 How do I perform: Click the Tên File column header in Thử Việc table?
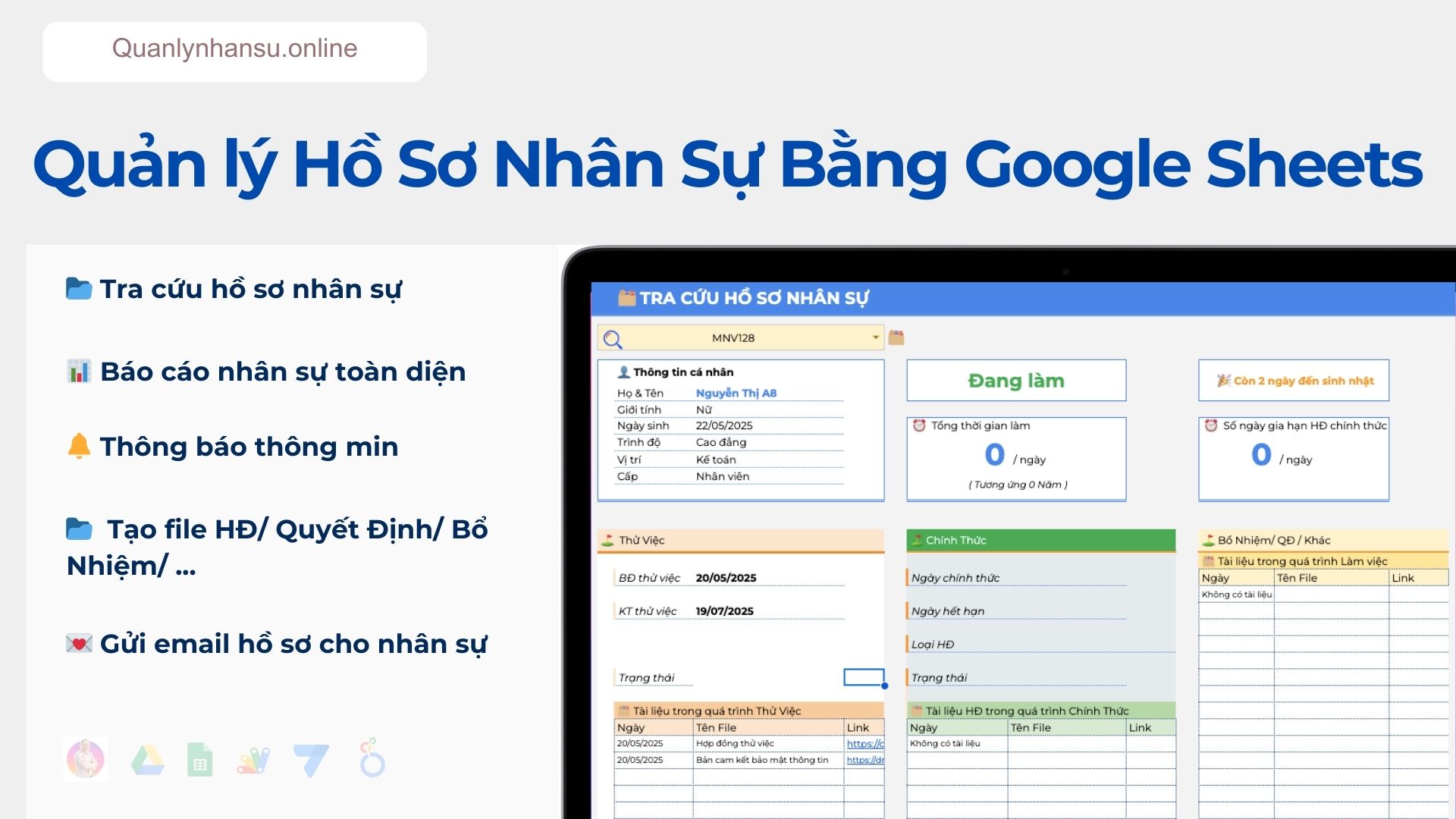716,727
